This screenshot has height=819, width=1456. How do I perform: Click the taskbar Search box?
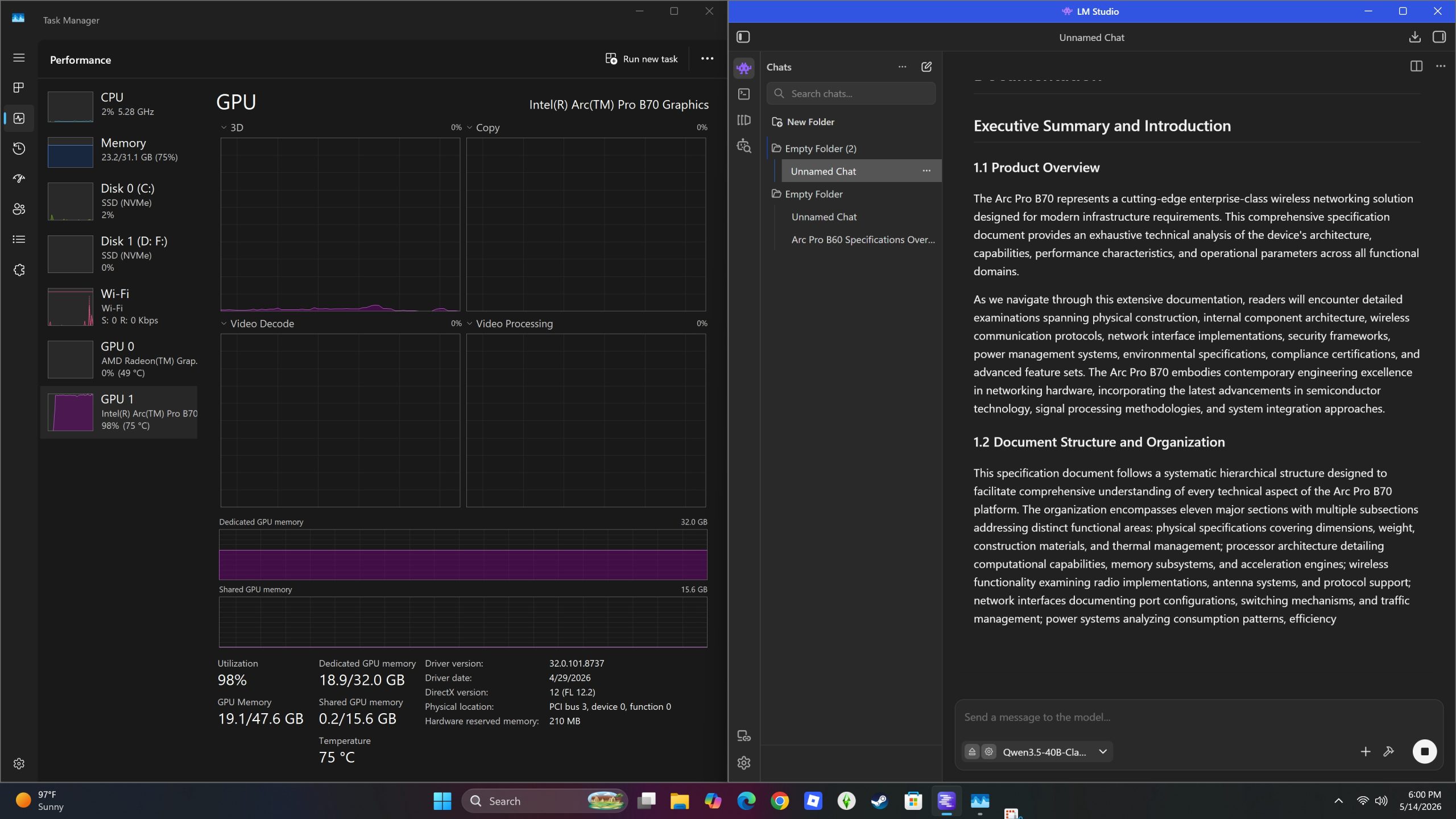[544, 801]
